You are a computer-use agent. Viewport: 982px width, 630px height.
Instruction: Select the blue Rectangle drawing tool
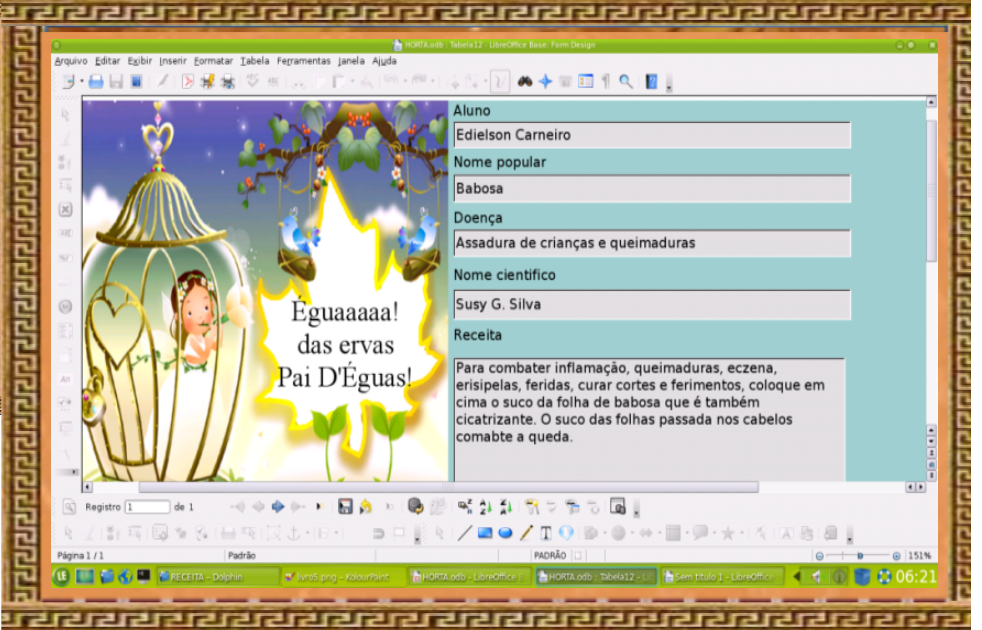click(485, 533)
